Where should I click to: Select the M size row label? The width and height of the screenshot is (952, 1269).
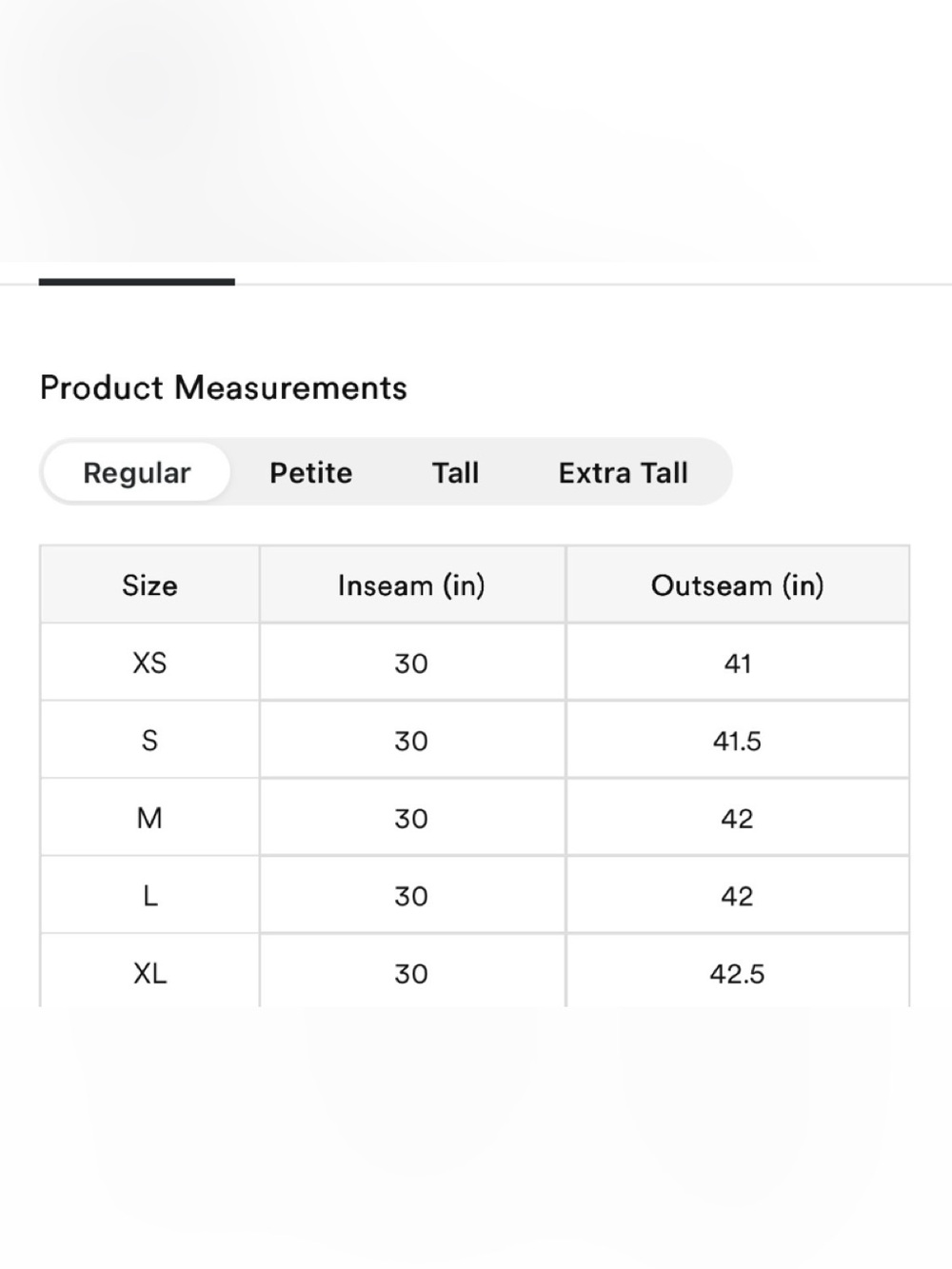(149, 818)
